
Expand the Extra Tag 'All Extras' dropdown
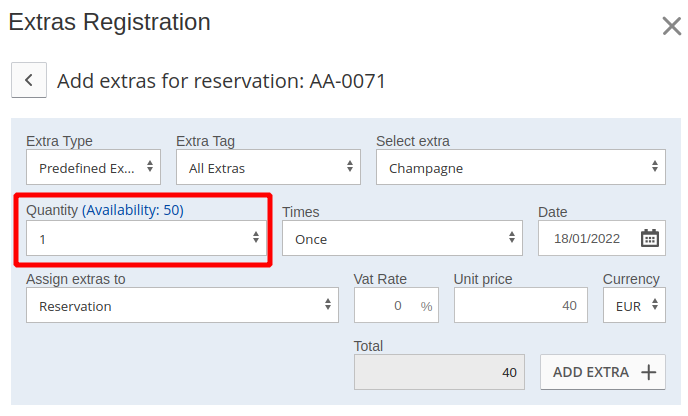[x=268, y=168]
